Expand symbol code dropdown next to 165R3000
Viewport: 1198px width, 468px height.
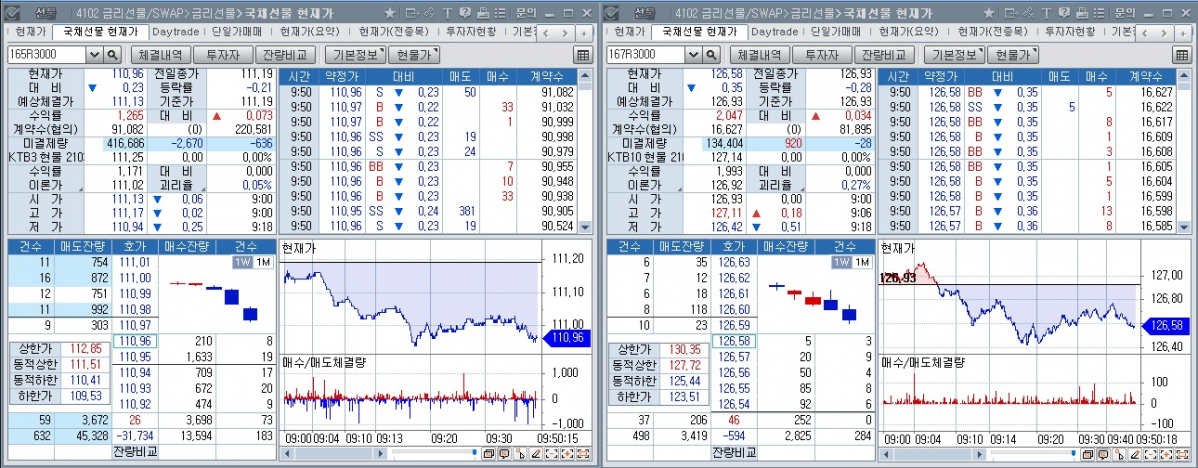tap(95, 55)
